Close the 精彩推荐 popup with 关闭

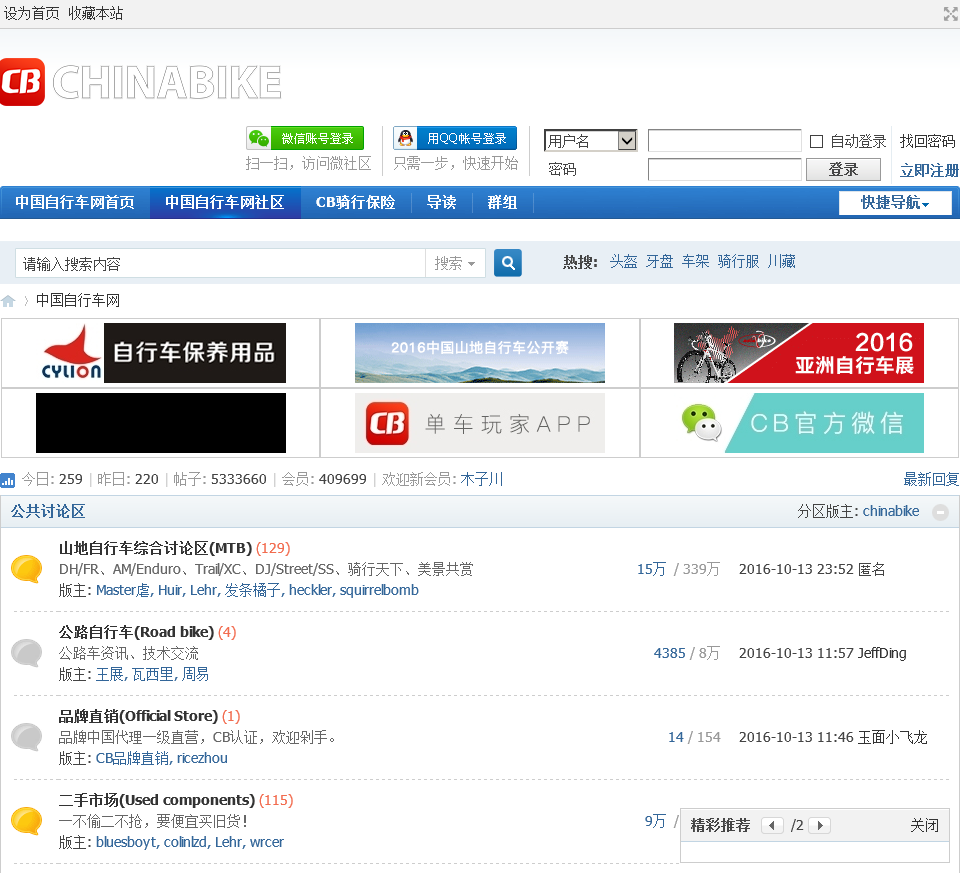[924, 825]
